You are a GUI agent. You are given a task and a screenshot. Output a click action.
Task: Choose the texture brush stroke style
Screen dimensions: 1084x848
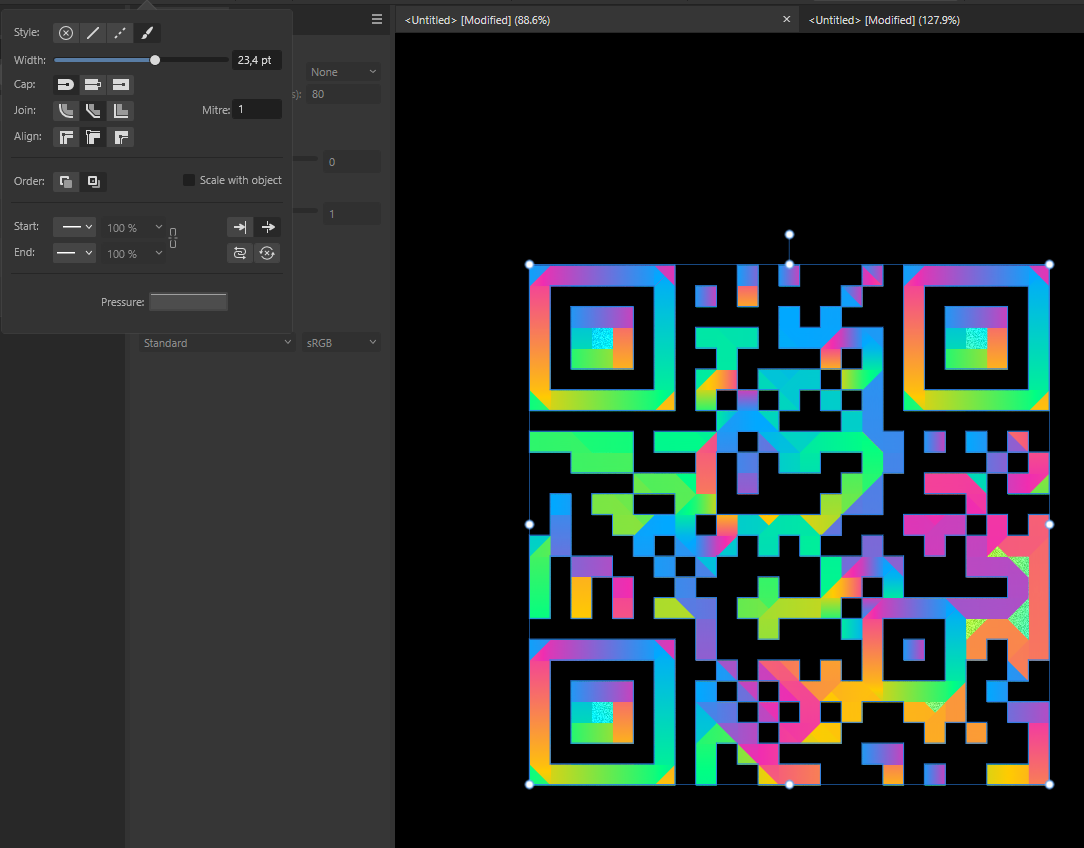coord(147,33)
